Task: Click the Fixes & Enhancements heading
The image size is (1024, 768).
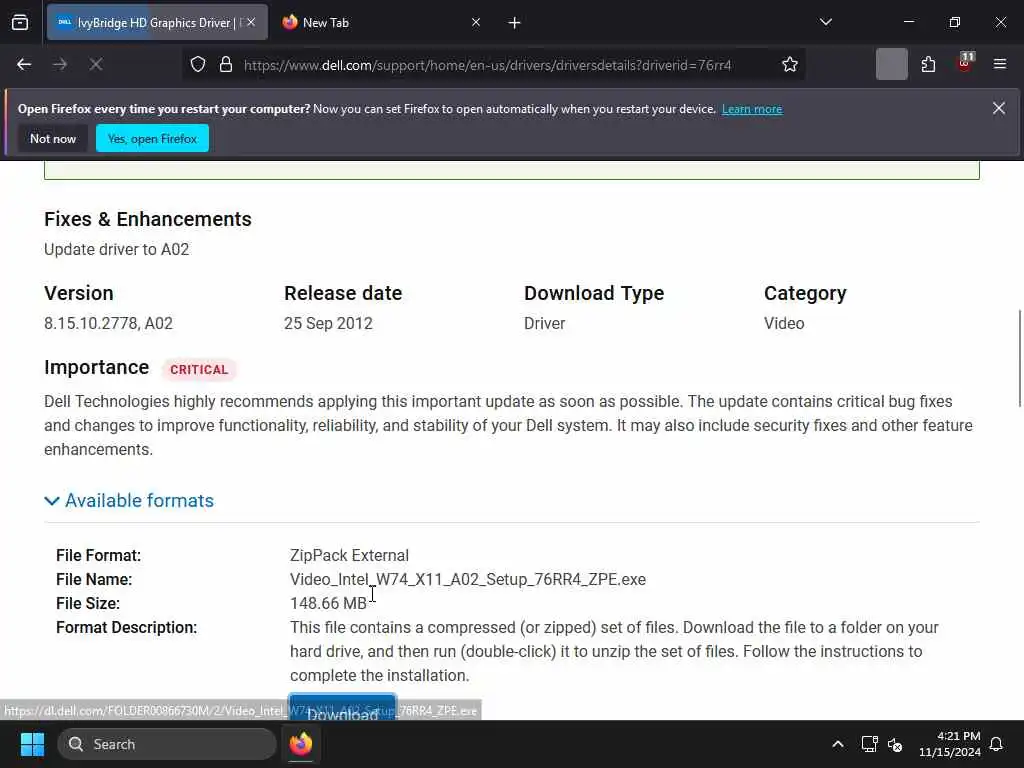Action: point(148,219)
